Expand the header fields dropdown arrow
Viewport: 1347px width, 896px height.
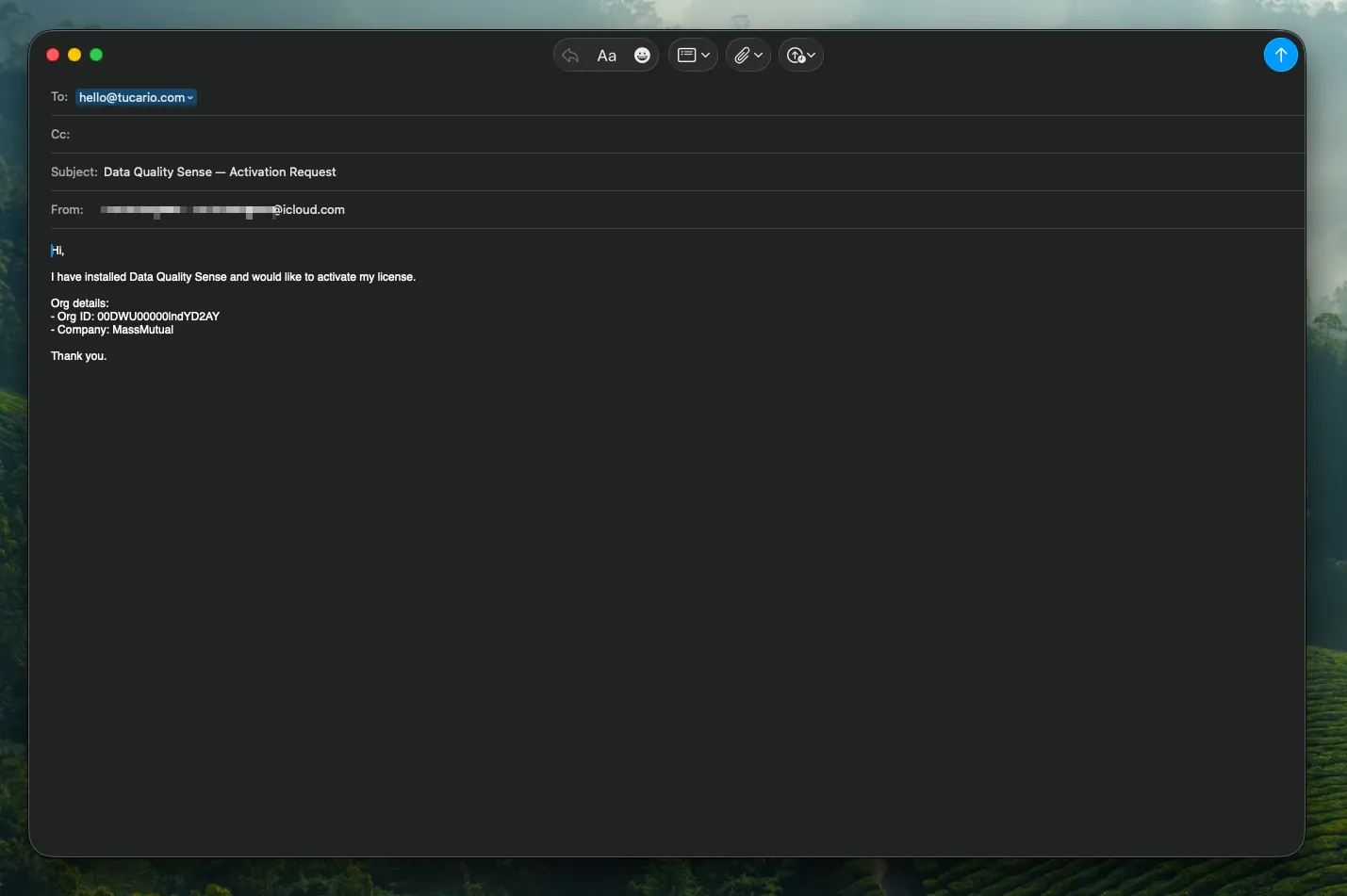(706, 56)
